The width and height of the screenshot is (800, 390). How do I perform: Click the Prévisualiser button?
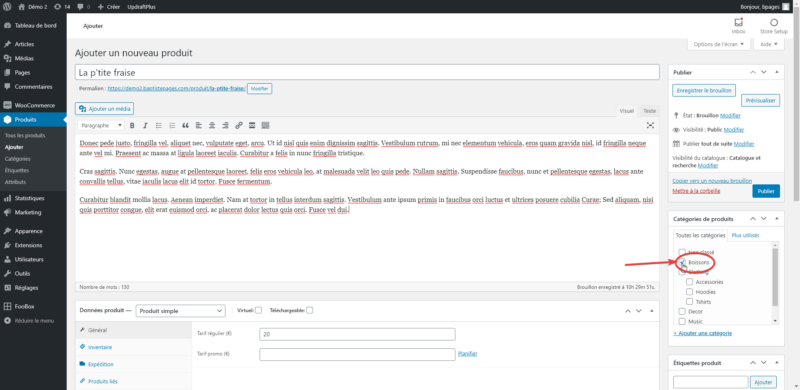click(760, 101)
